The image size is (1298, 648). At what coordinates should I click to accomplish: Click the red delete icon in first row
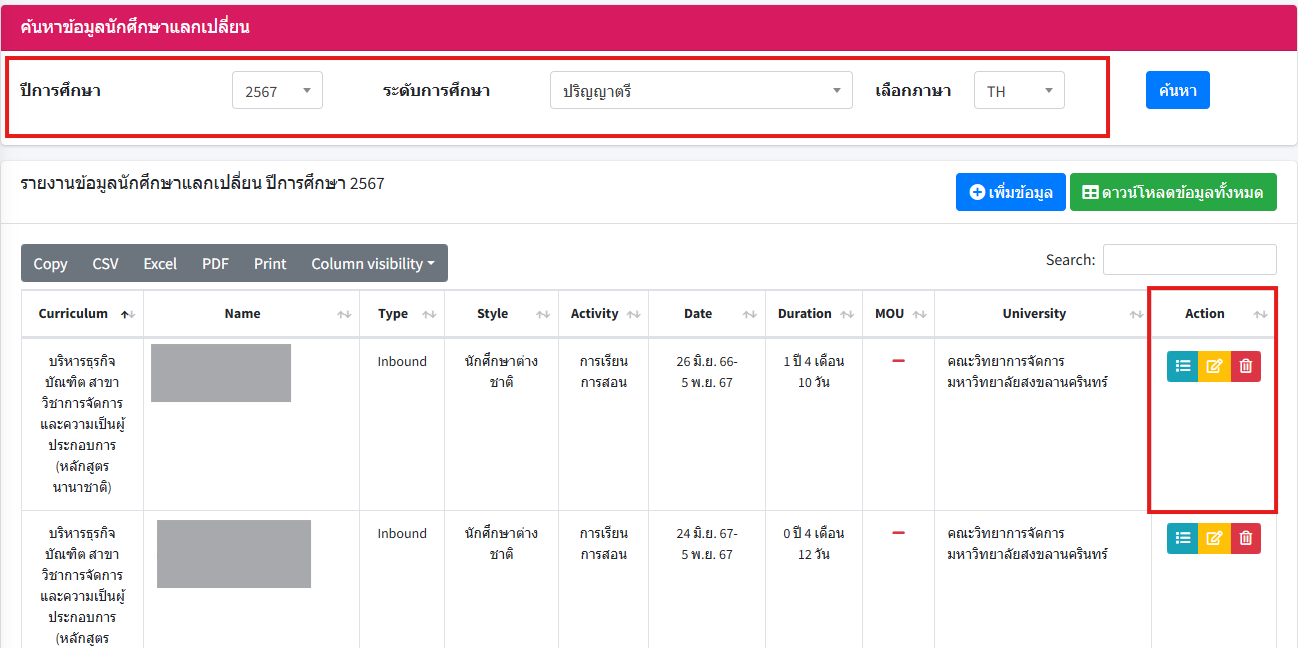1245,367
